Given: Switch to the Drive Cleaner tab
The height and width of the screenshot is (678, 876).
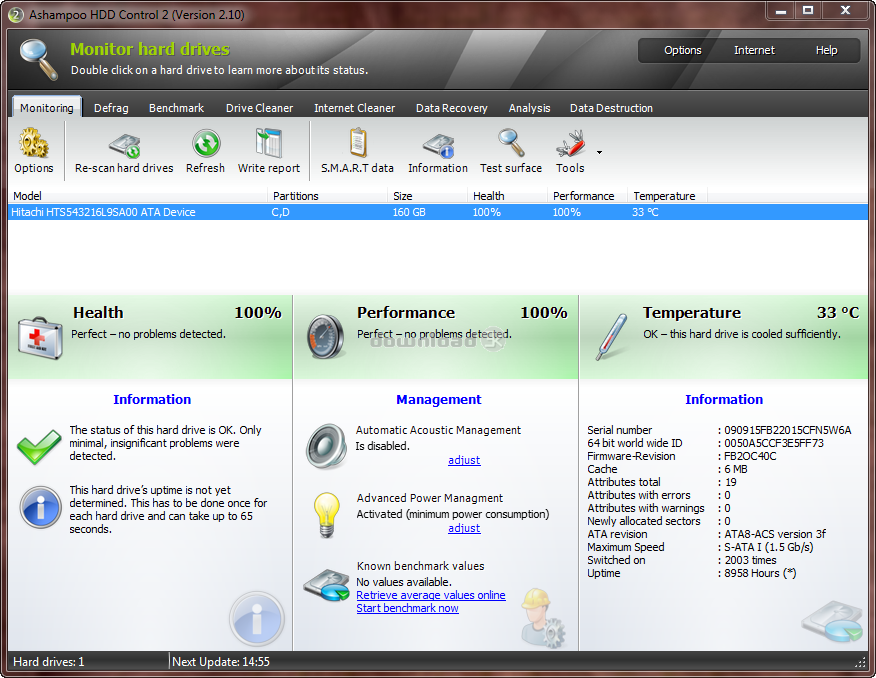Looking at the screenshot, I should pos(259,108).
